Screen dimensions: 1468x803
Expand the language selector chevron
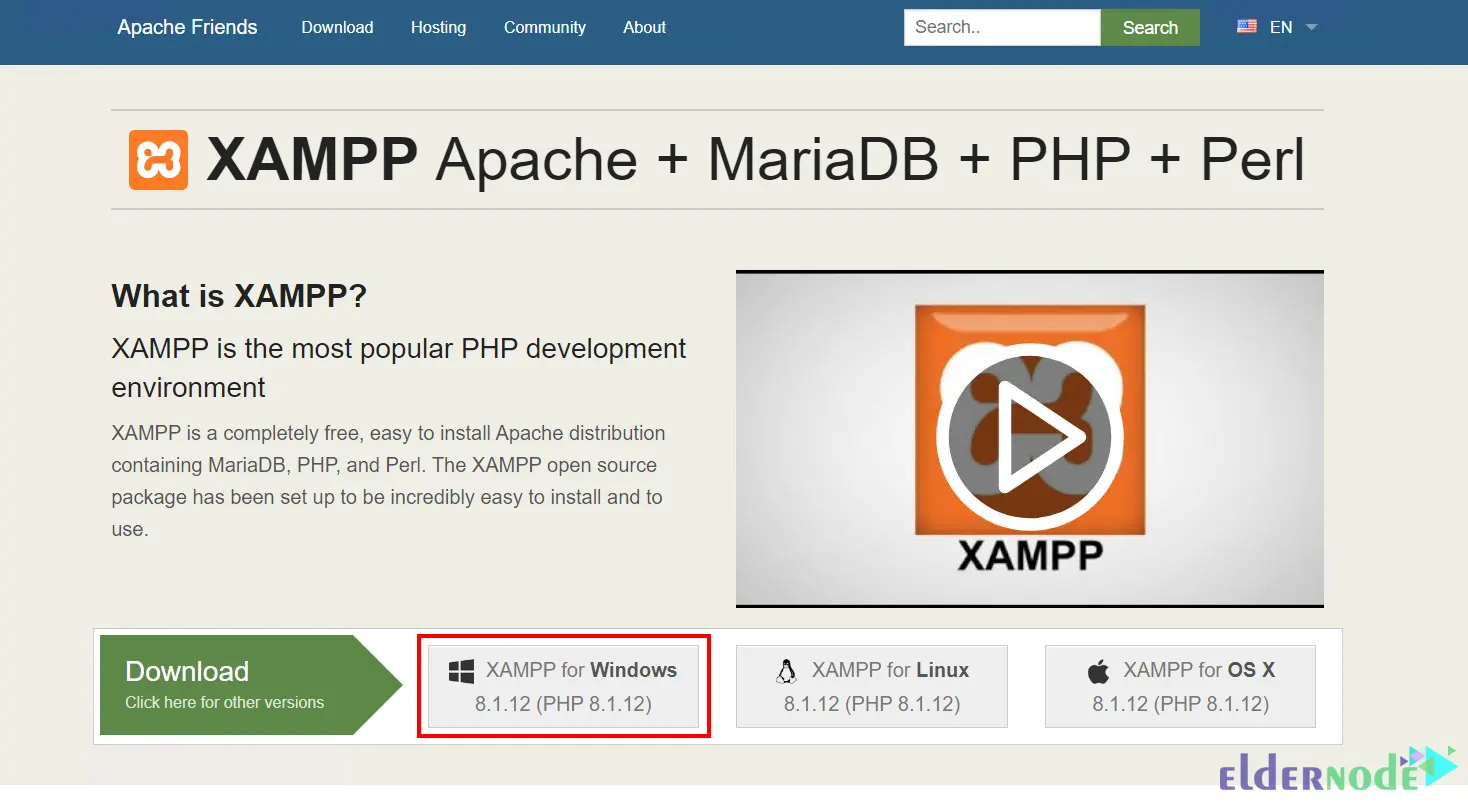click(x=1310, y=28)
